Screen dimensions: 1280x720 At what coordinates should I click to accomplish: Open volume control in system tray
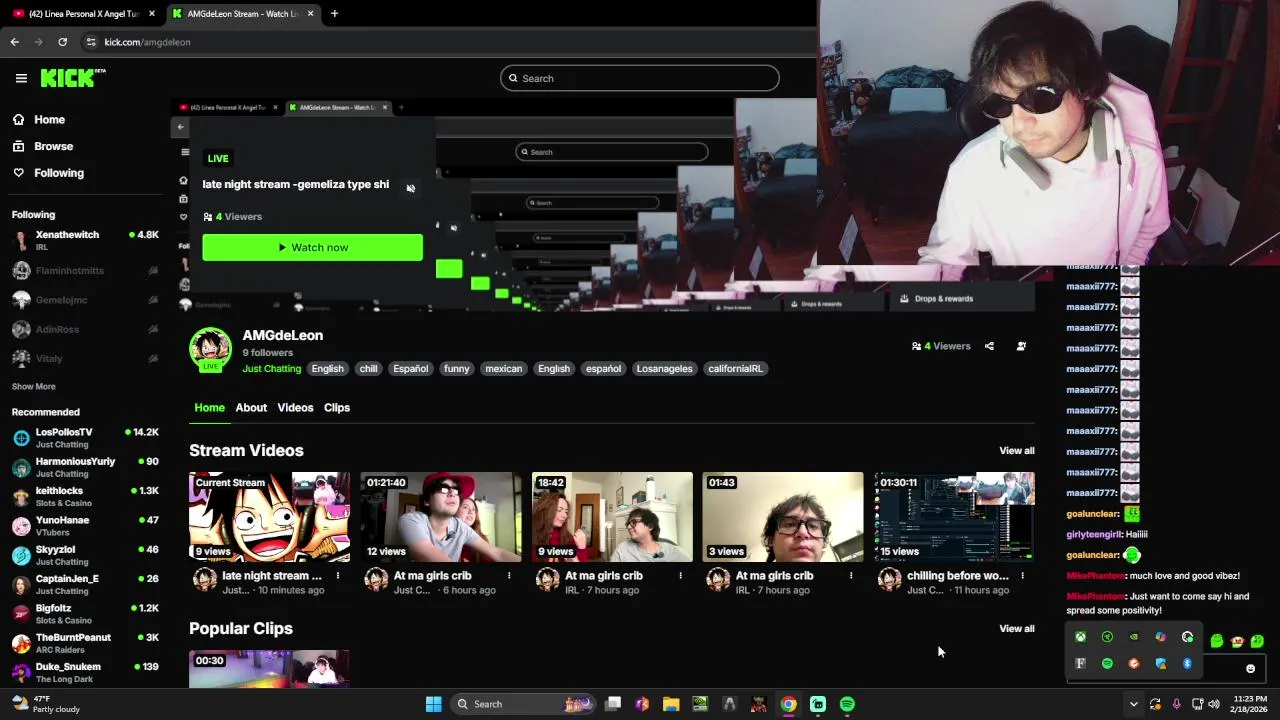(1214, 704)
